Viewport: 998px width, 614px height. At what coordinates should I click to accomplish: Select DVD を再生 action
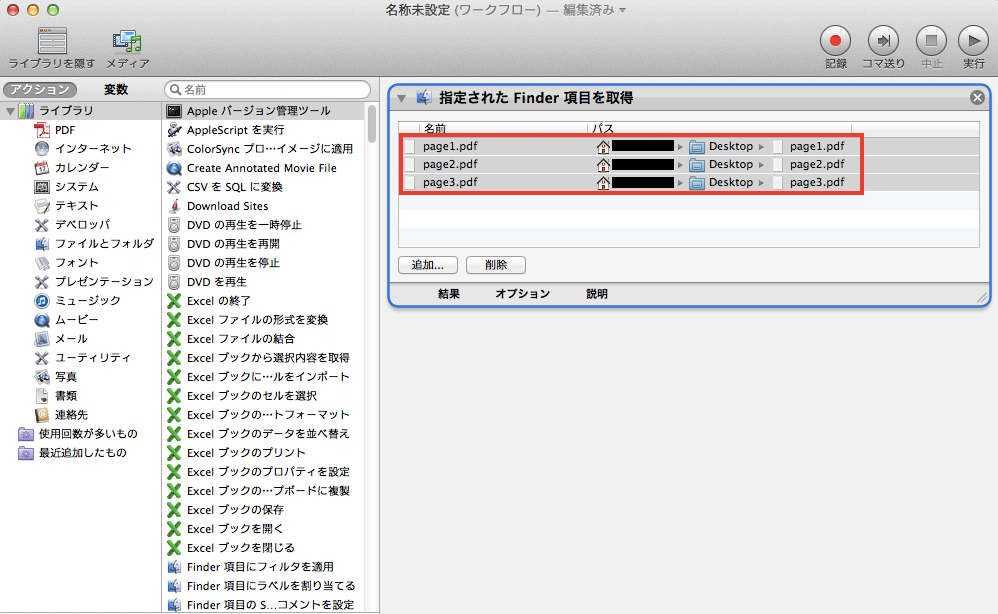pos(264,282)
